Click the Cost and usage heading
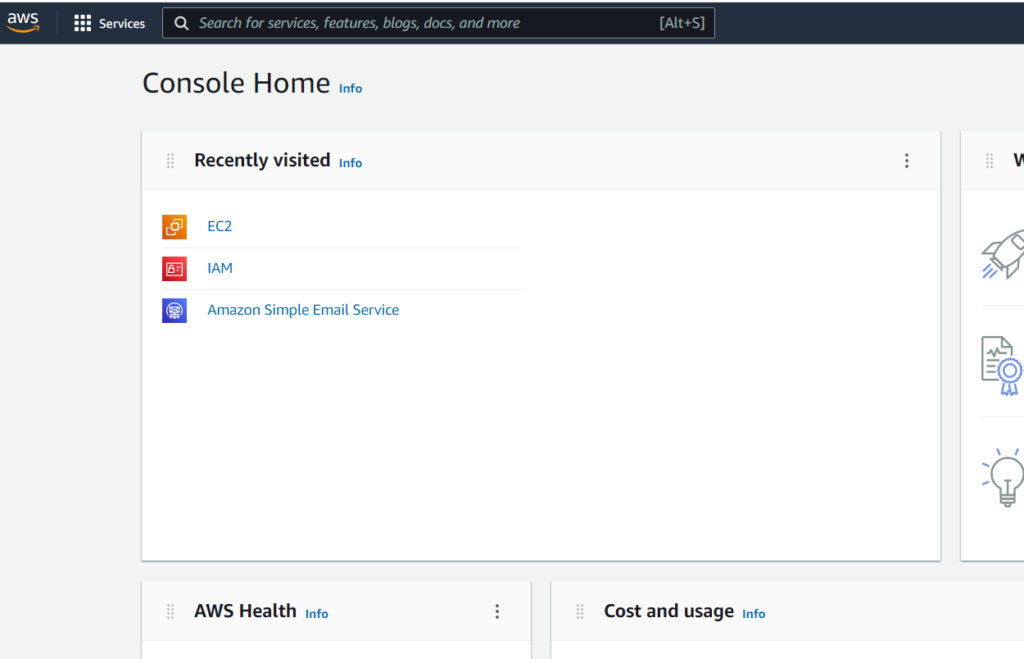The image size is (1024, 659). click(669, 611)
